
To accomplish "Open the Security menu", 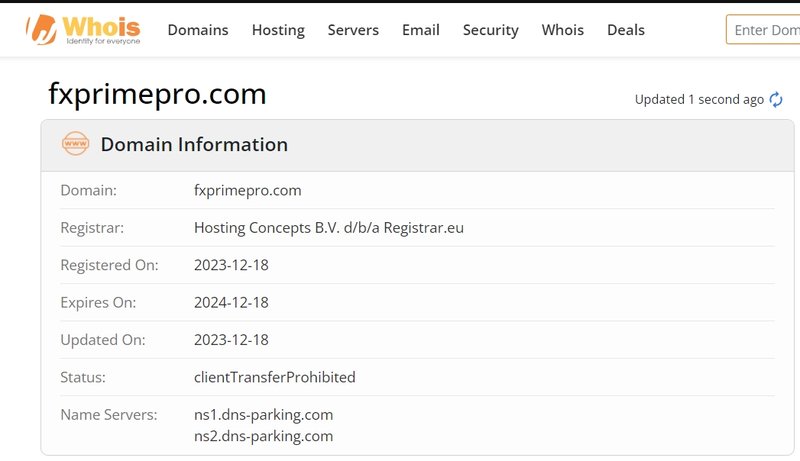I will 491,30.
